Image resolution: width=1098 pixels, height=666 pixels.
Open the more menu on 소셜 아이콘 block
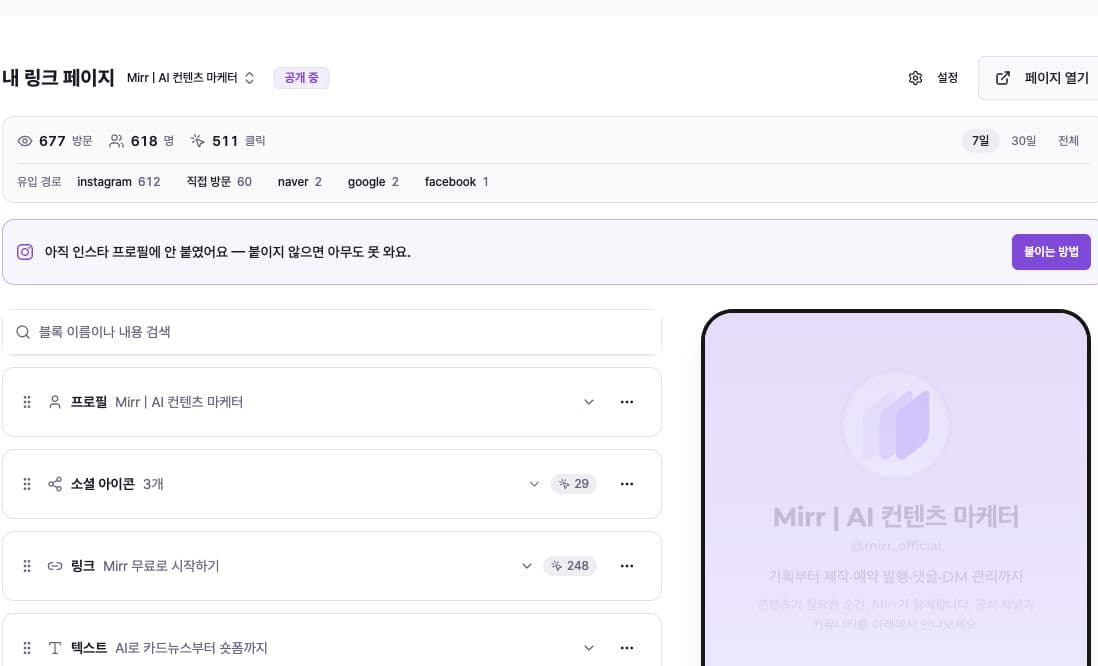click(x=627, y=484)
